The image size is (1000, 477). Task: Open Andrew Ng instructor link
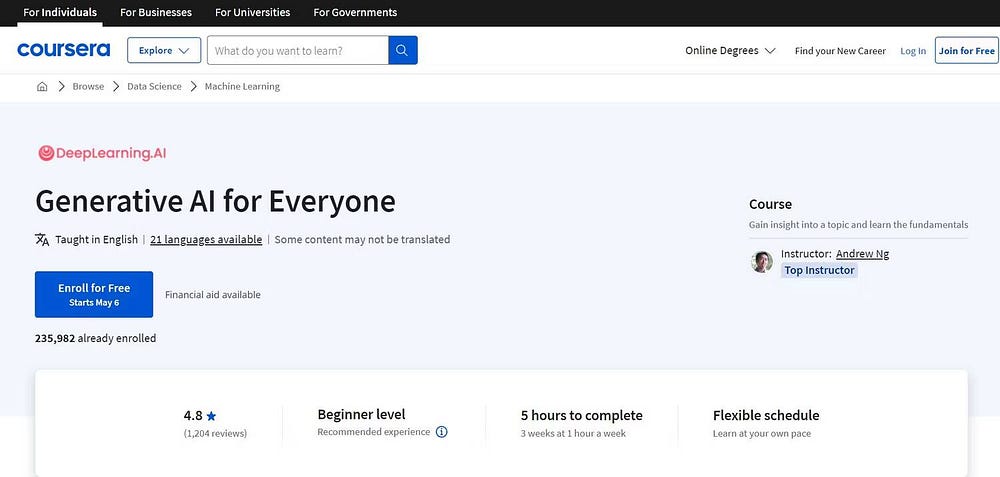click(862, 254)
